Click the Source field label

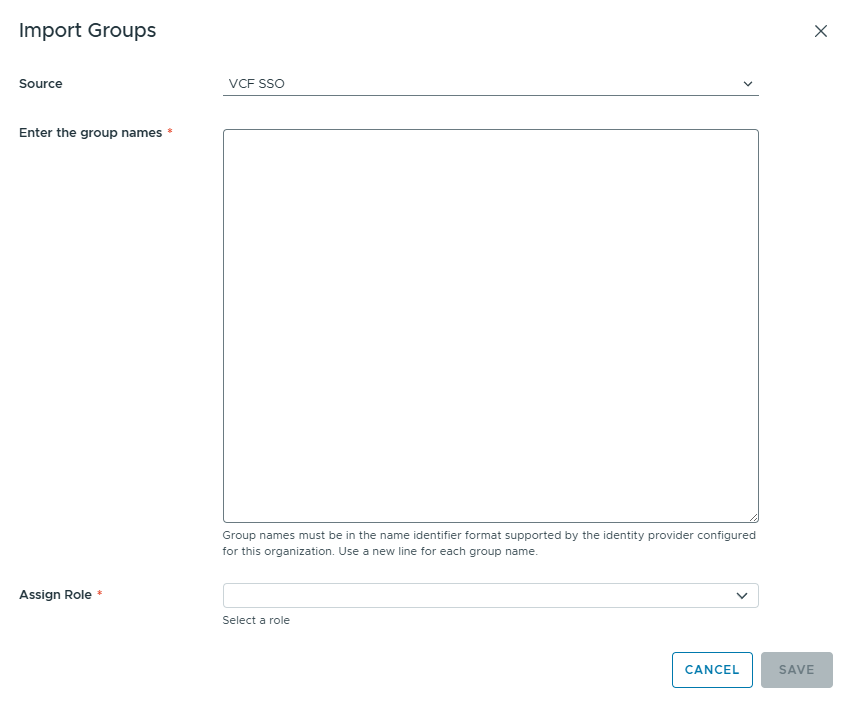pos(41,83)
